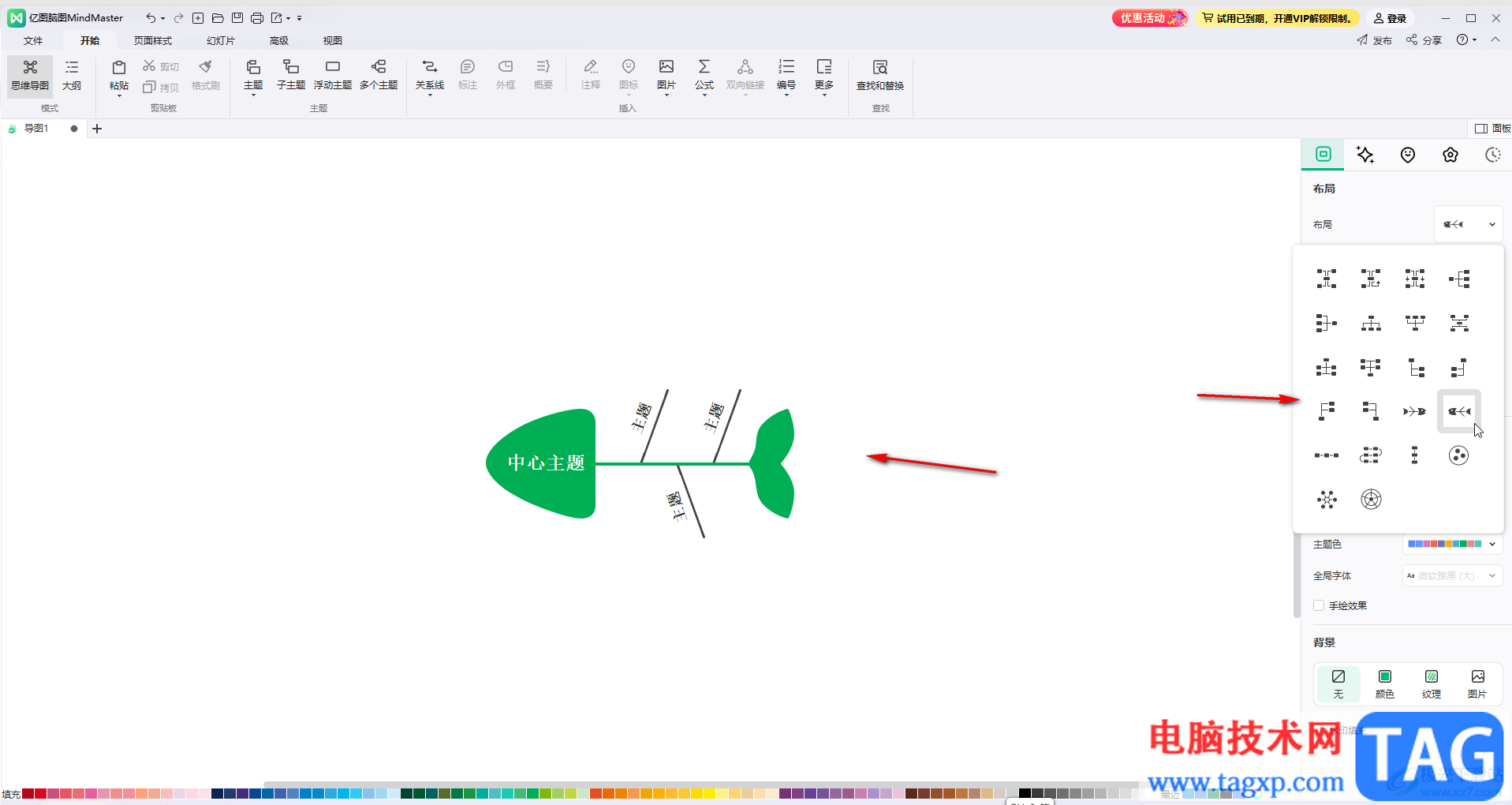Viewport: 1512px width, 805px height.
Task: Open the File (文件) menu
Action: (x=33, y=40)
